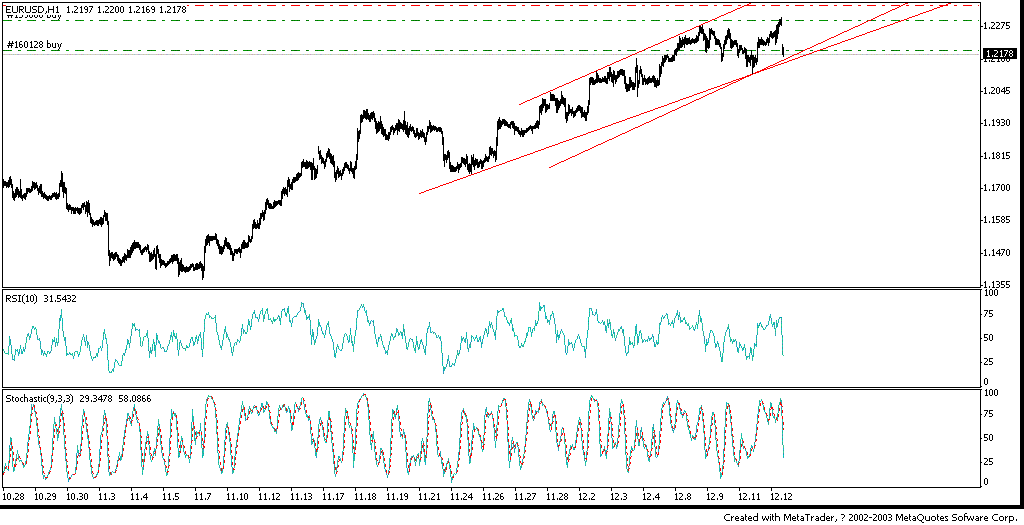The image size is (1024, 525).
Task: Click the 11.17 date label
Action: tap(332, 497)
